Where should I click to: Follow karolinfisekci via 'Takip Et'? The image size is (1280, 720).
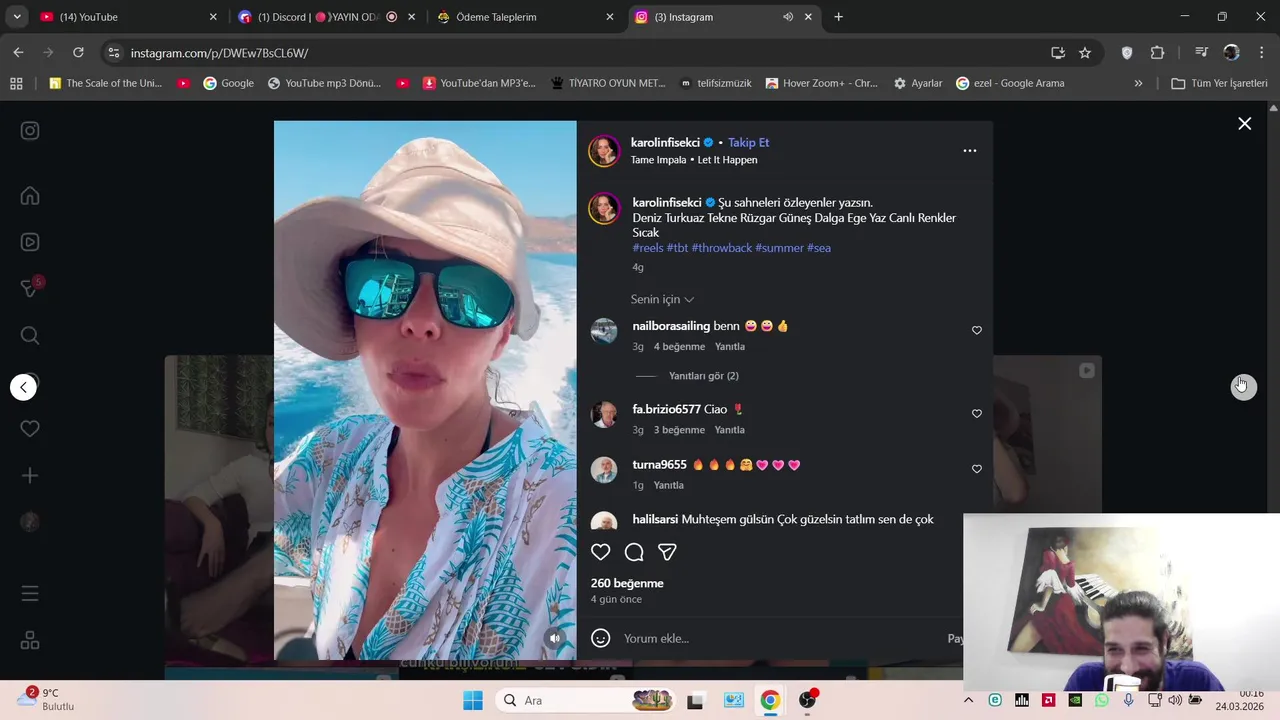click(748, 143)
